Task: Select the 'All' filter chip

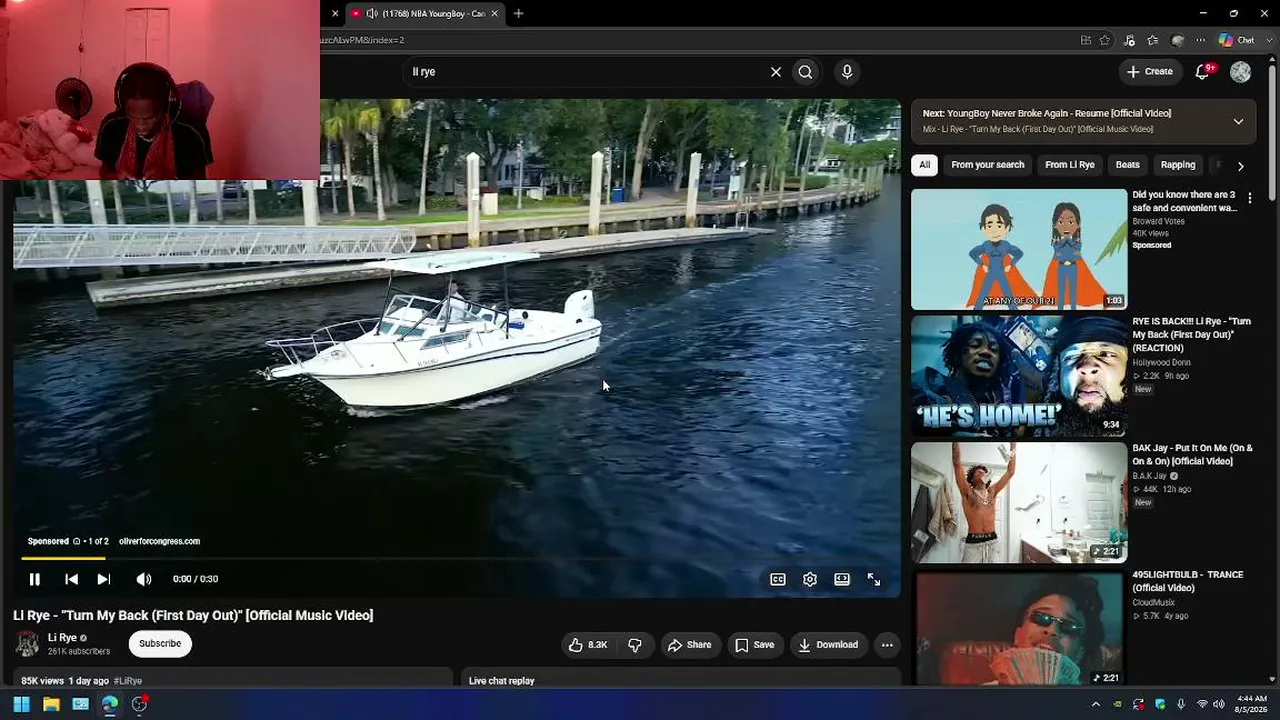Action: pos(924,165)
